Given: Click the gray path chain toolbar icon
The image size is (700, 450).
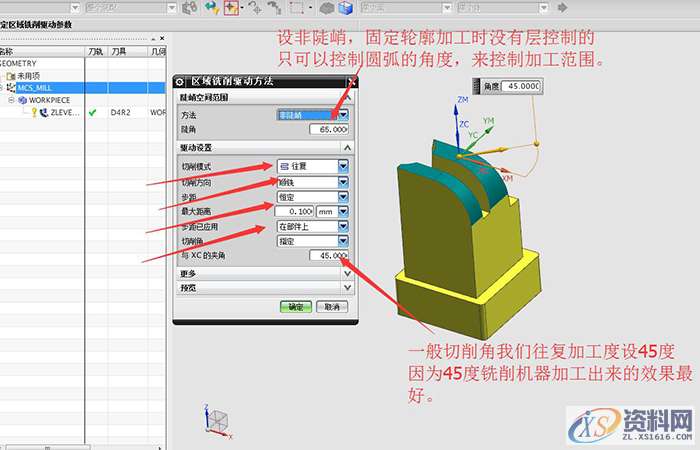Looking at the screenshot, I should (x=274, y=8).
